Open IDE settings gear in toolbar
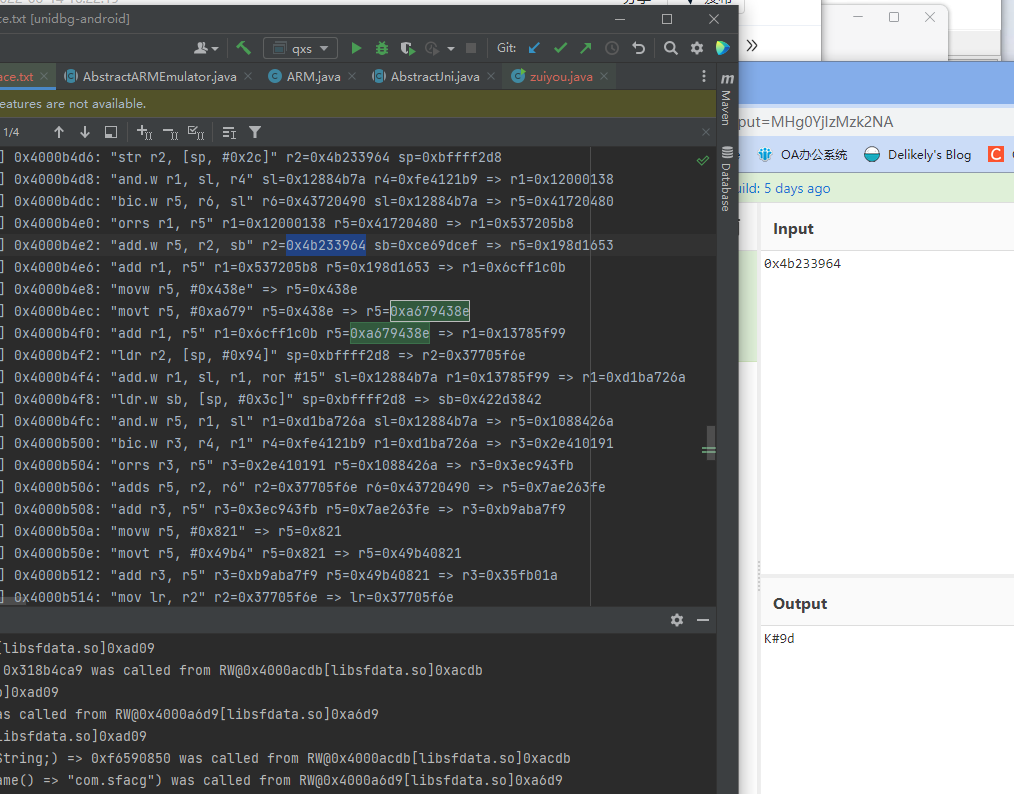Screen dimensions: 1014x794 (x=696, y=48)
